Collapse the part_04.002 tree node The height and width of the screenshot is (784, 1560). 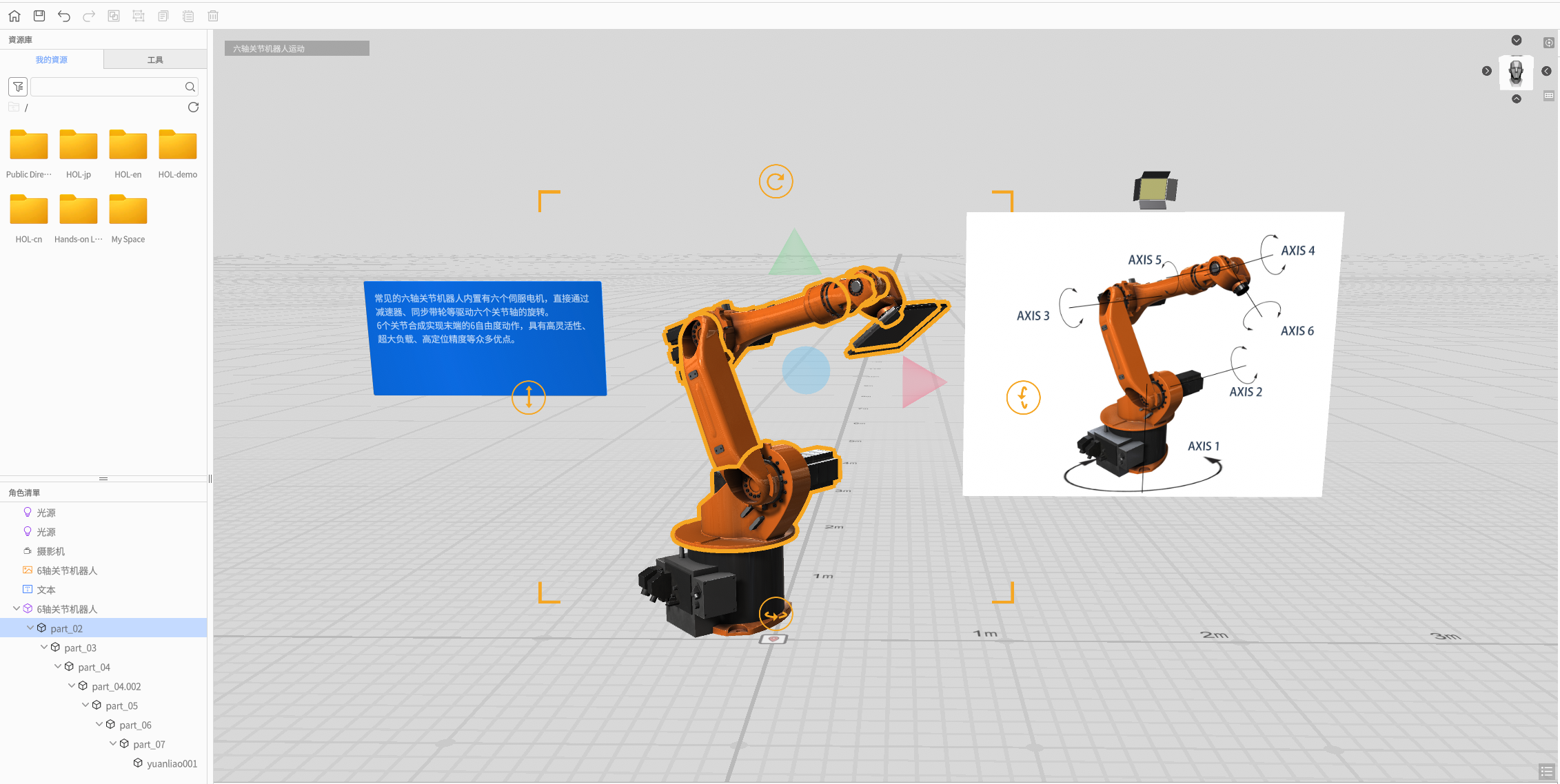click(x=72, y=685)
